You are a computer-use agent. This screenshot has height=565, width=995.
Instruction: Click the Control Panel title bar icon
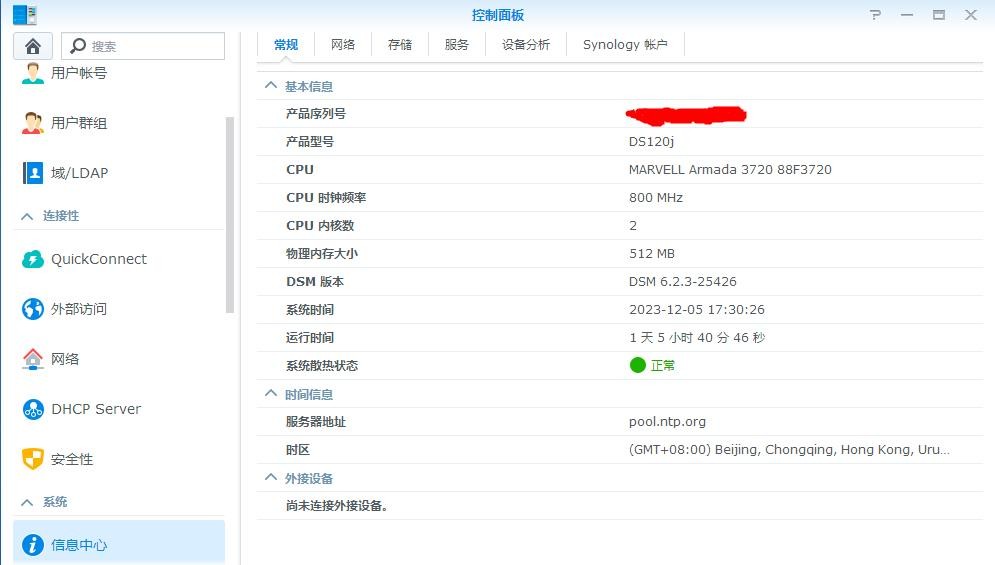(25, 15)
